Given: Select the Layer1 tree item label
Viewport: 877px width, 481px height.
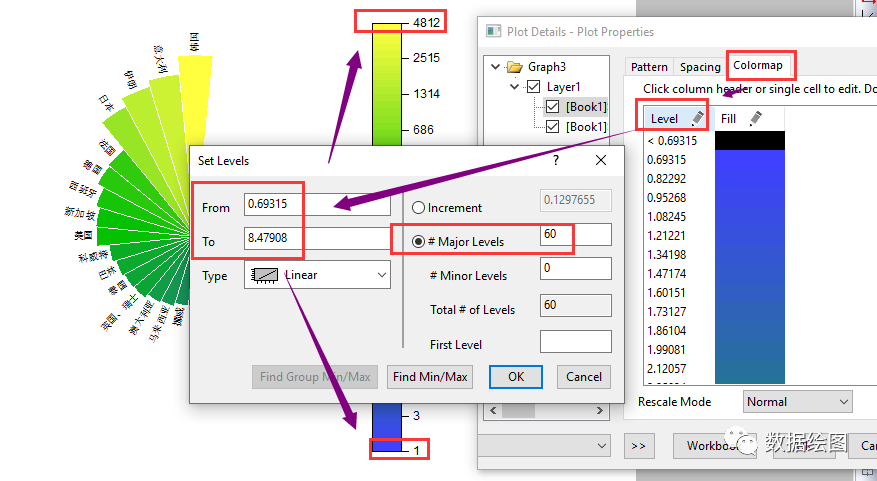Looking at the screenshot, I should click(563, 87).
